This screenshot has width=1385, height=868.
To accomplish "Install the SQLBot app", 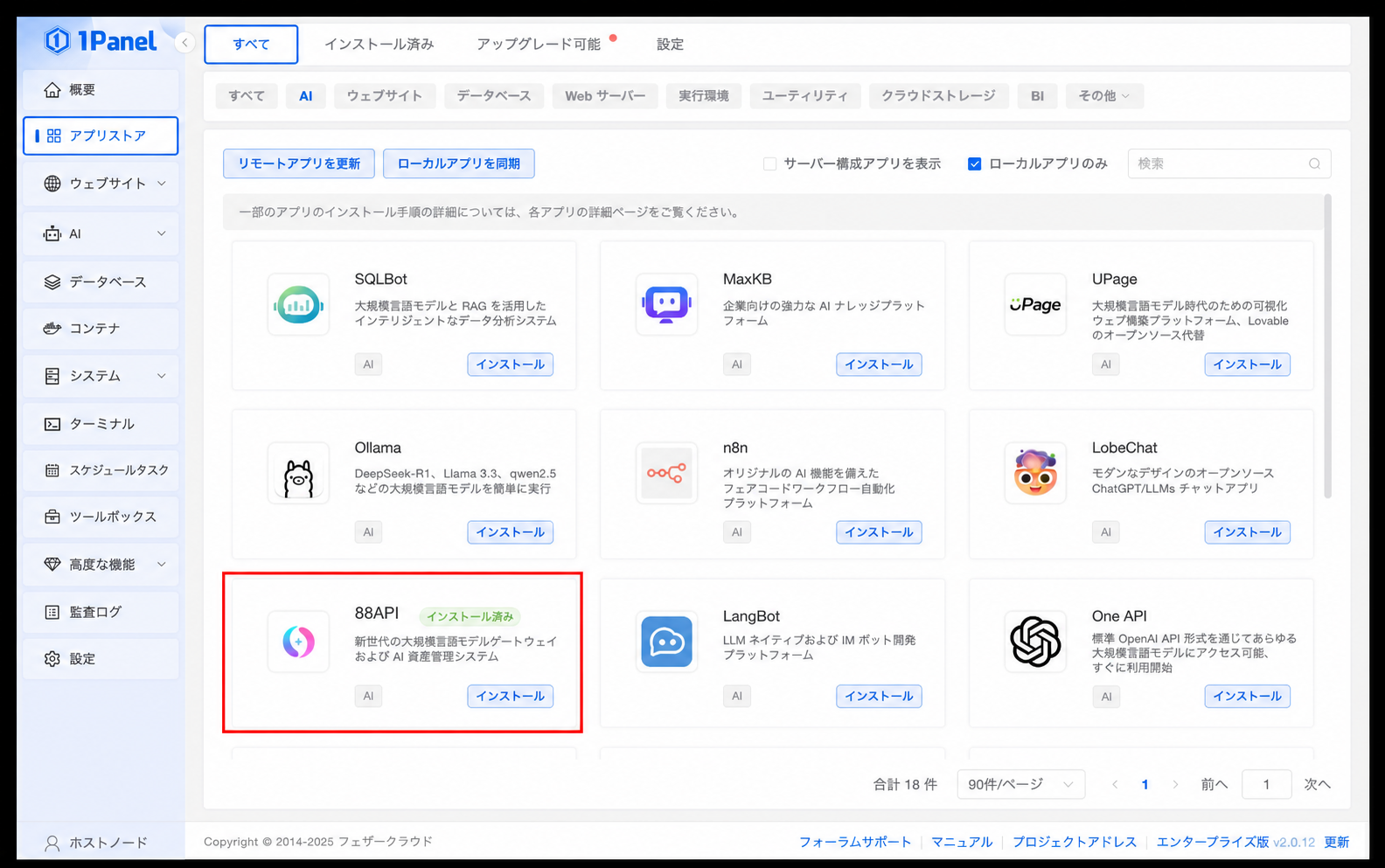I will 511,365.
